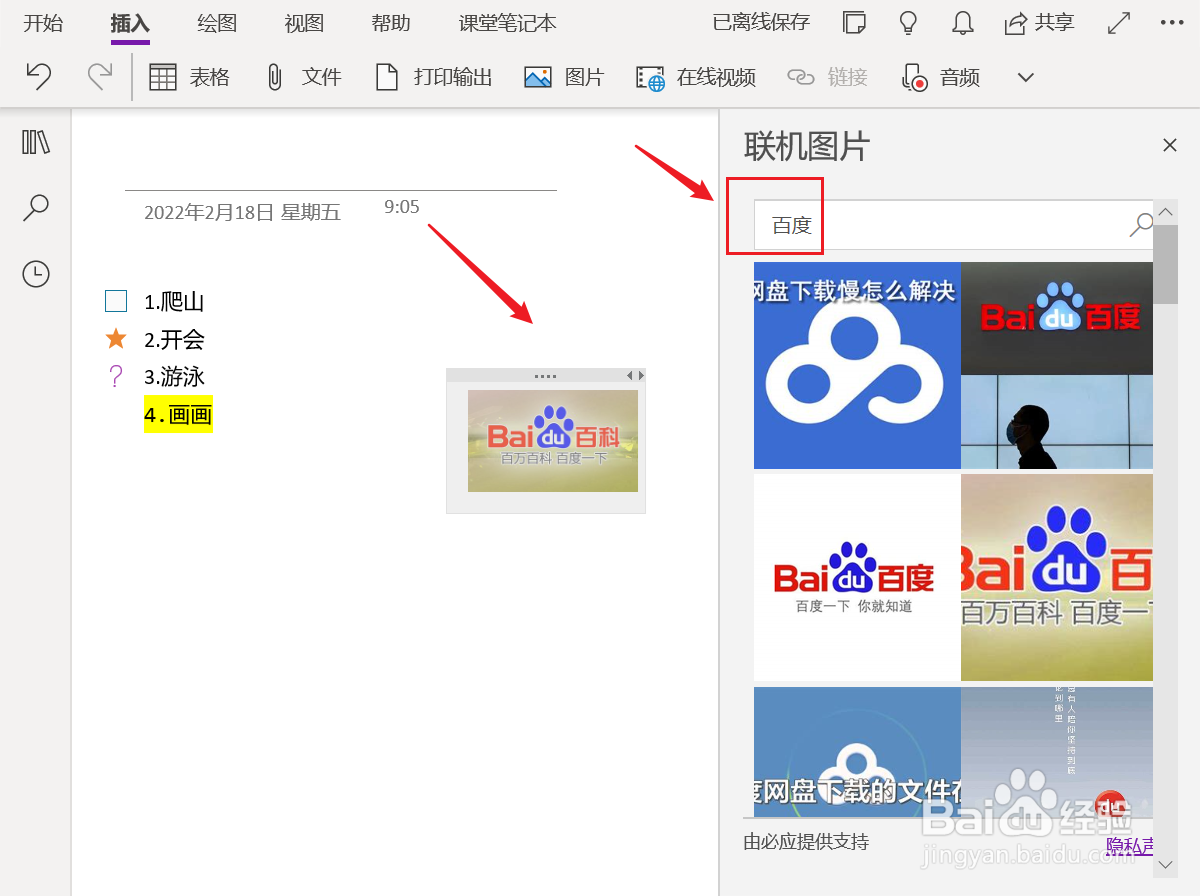The width and height of the screenshot is (1200, 896).
Task: Select the 百万百科 Baidu image result
Action: point(1057,577)
